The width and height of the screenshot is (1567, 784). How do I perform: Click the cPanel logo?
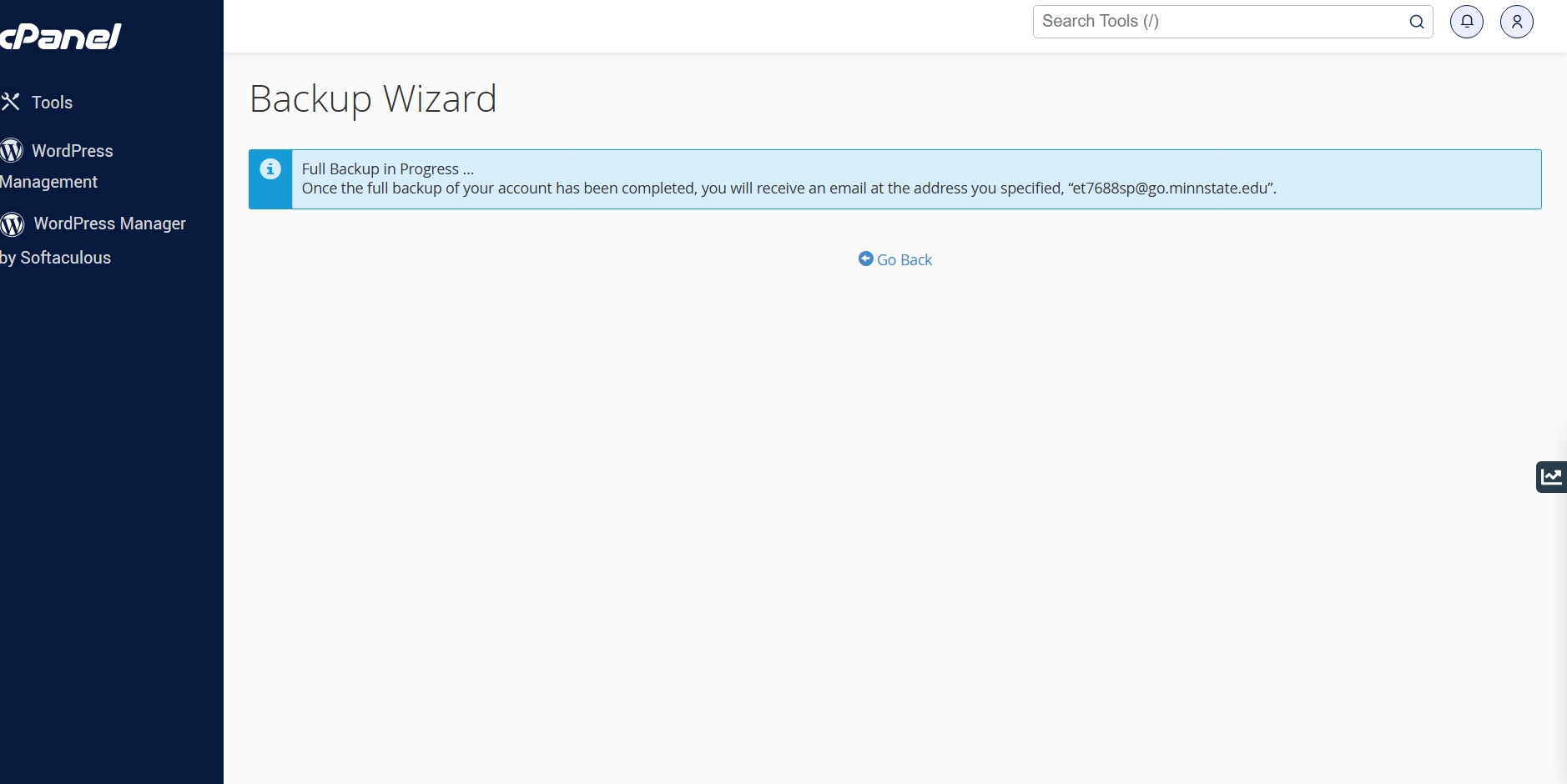61,37
